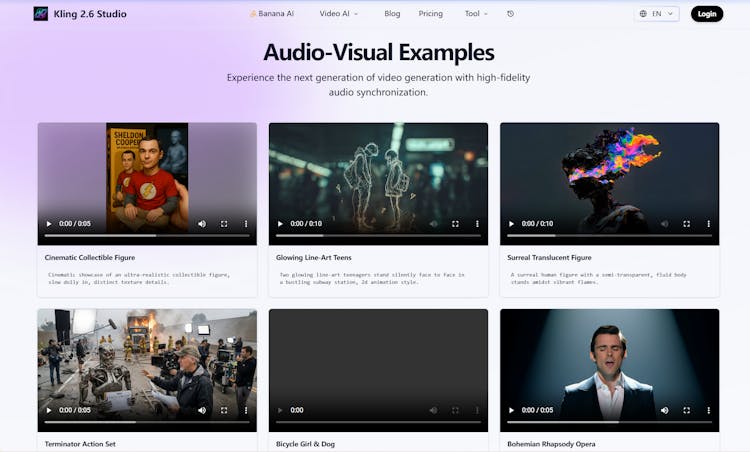Go to the Blog page
Screen dimensions: 750x452
[x=392, y=14]
